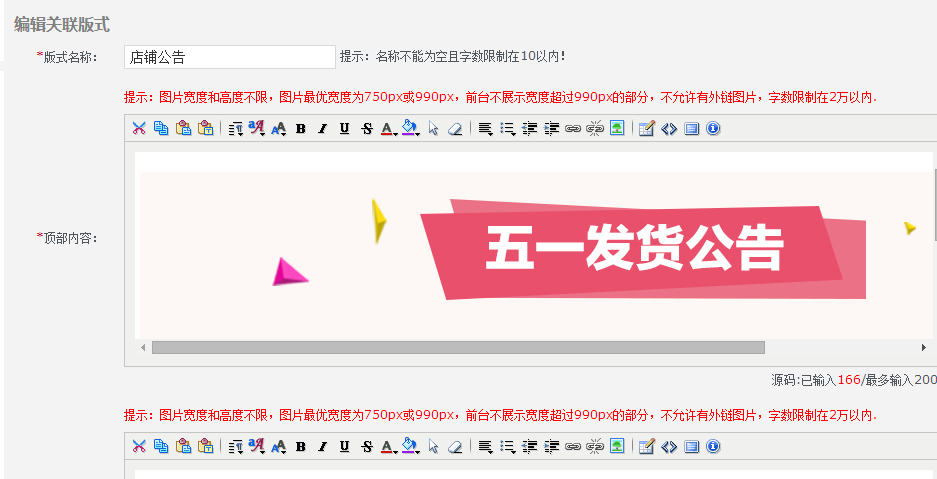Open the paragraph format dropdown in top toolbar
The width and height of the screenshot is (937, 479).
coord(235,128)
